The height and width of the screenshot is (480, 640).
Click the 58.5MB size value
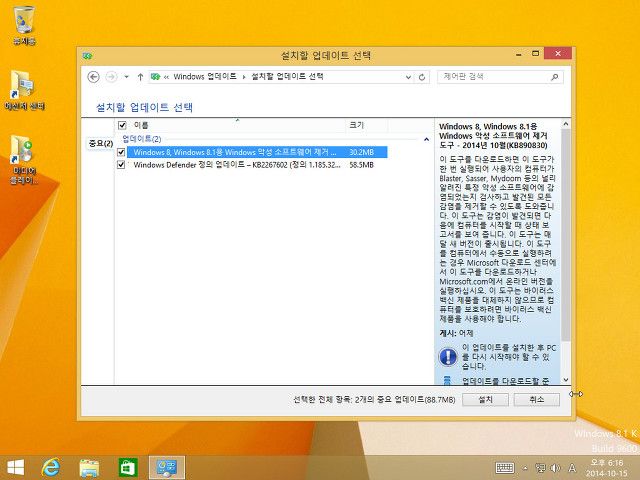[x=362, y=165]
